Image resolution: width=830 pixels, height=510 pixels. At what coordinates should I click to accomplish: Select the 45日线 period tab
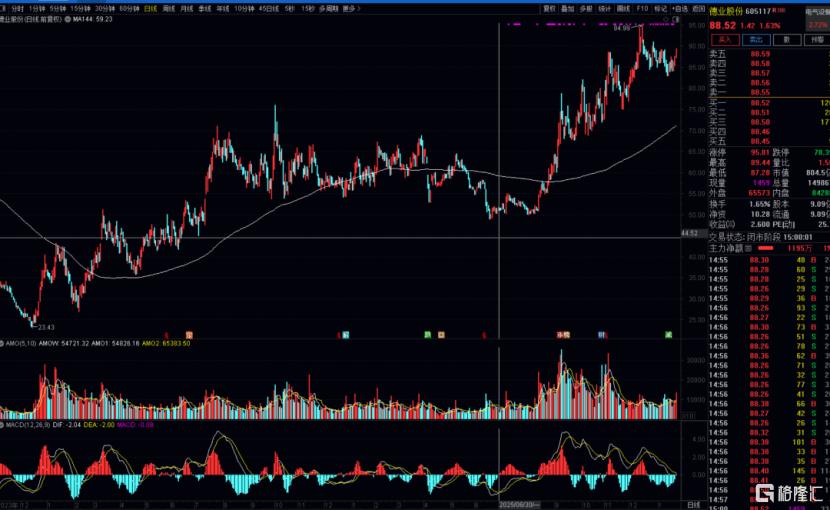click(268, 9)
